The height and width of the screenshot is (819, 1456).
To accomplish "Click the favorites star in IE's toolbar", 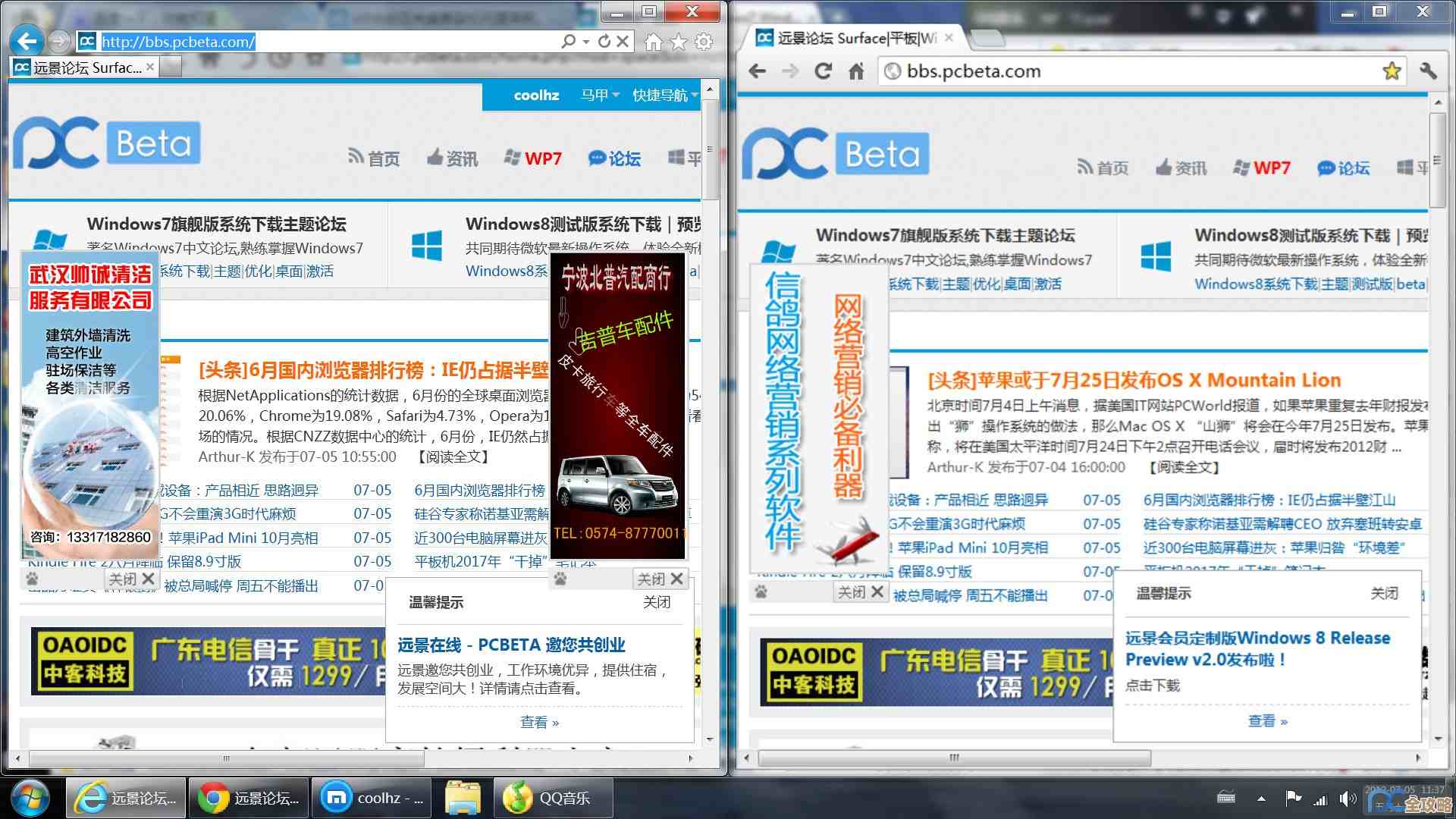I will [679, 42].
